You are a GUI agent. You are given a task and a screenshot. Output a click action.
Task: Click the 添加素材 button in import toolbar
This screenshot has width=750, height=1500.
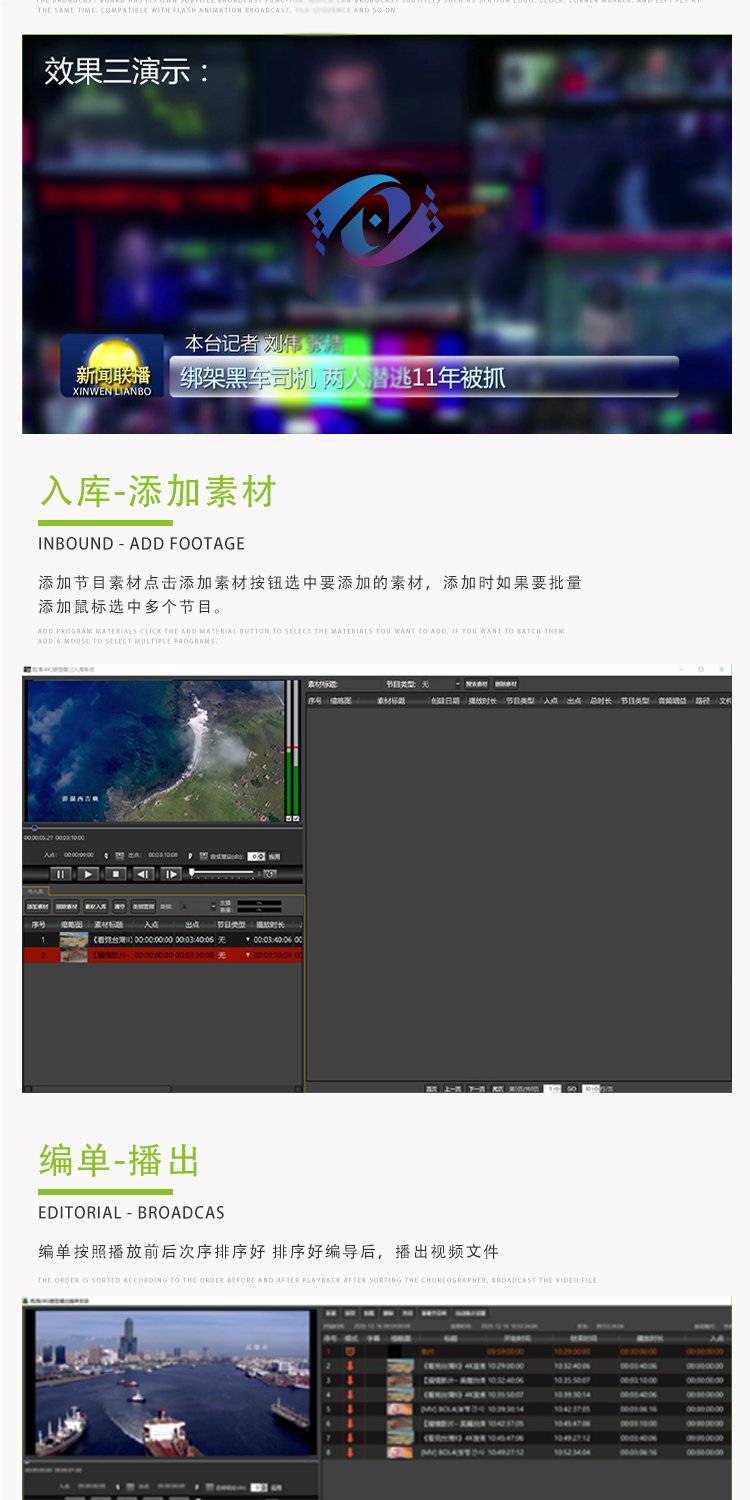38,906
